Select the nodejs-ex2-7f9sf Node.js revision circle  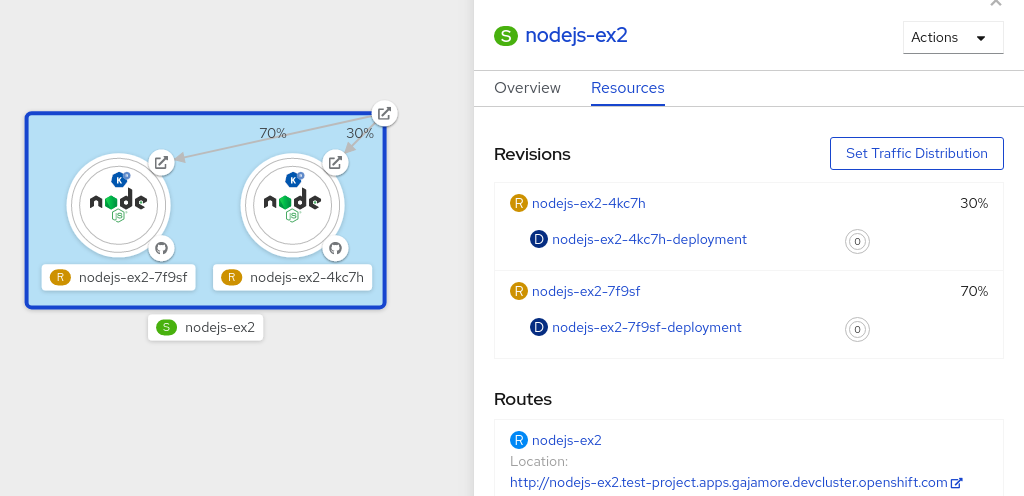[x=118, y=204]
